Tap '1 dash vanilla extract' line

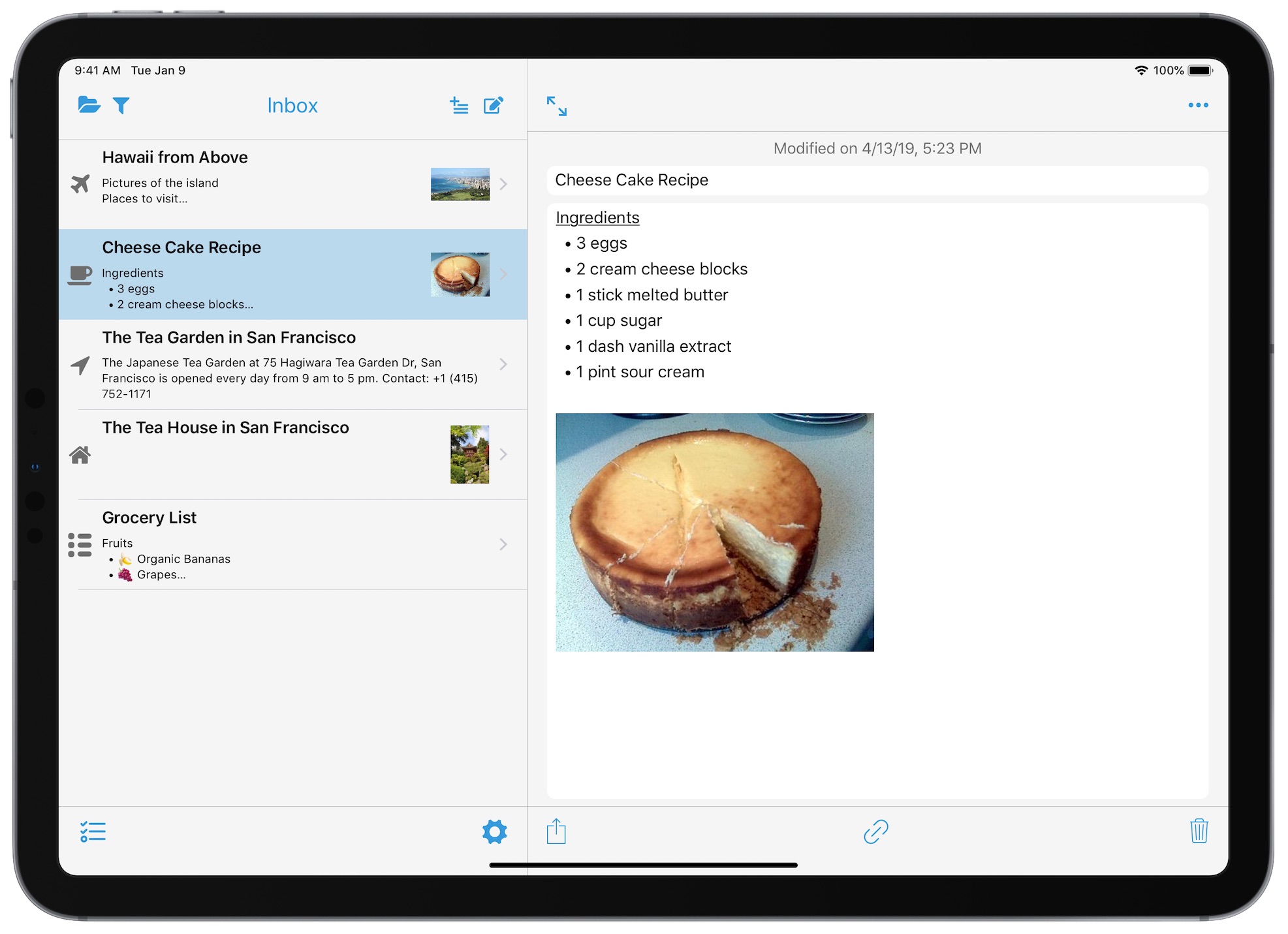point(653,347)
